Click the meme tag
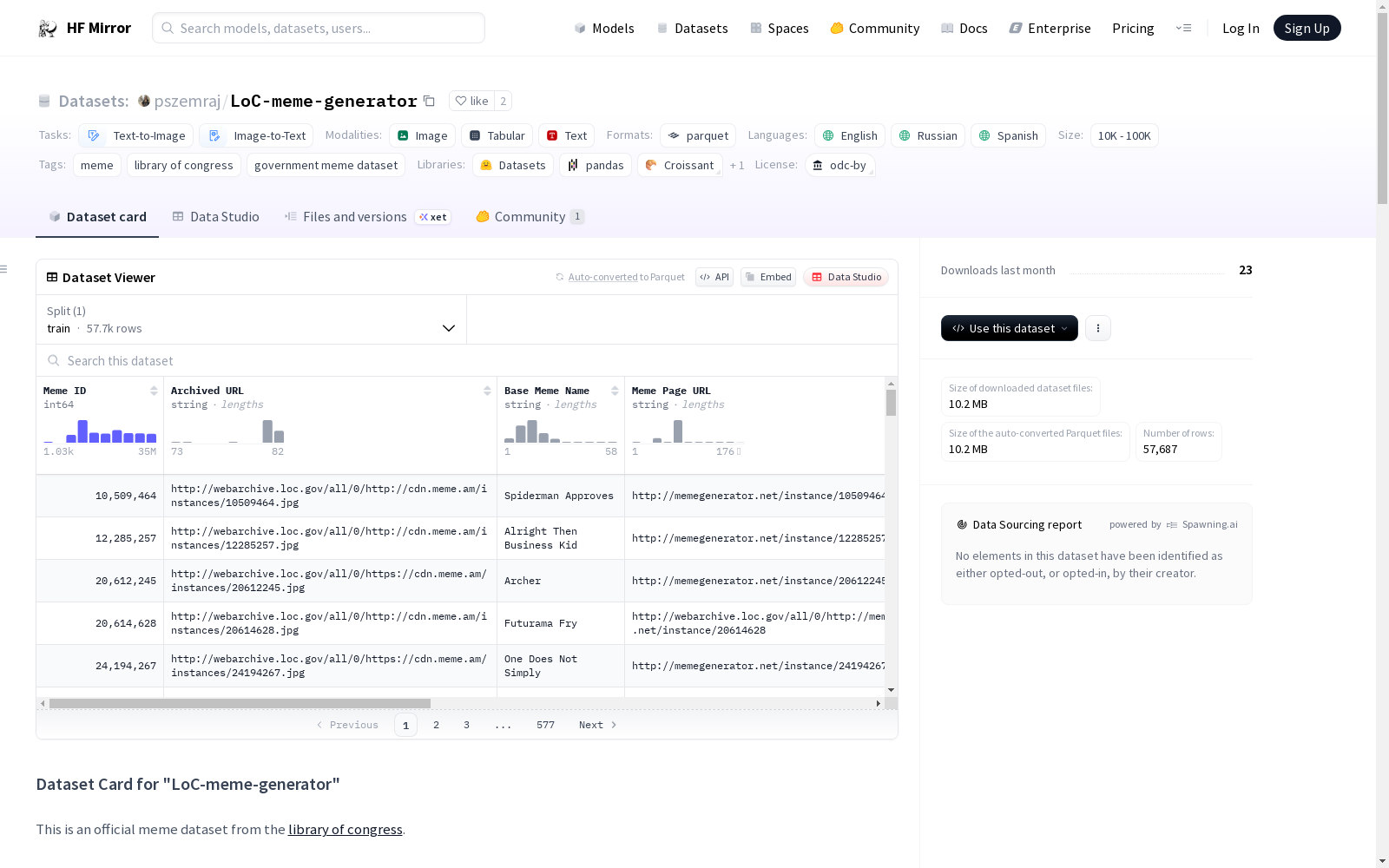This screenshot has width=1389, height=868. [97, 165]
